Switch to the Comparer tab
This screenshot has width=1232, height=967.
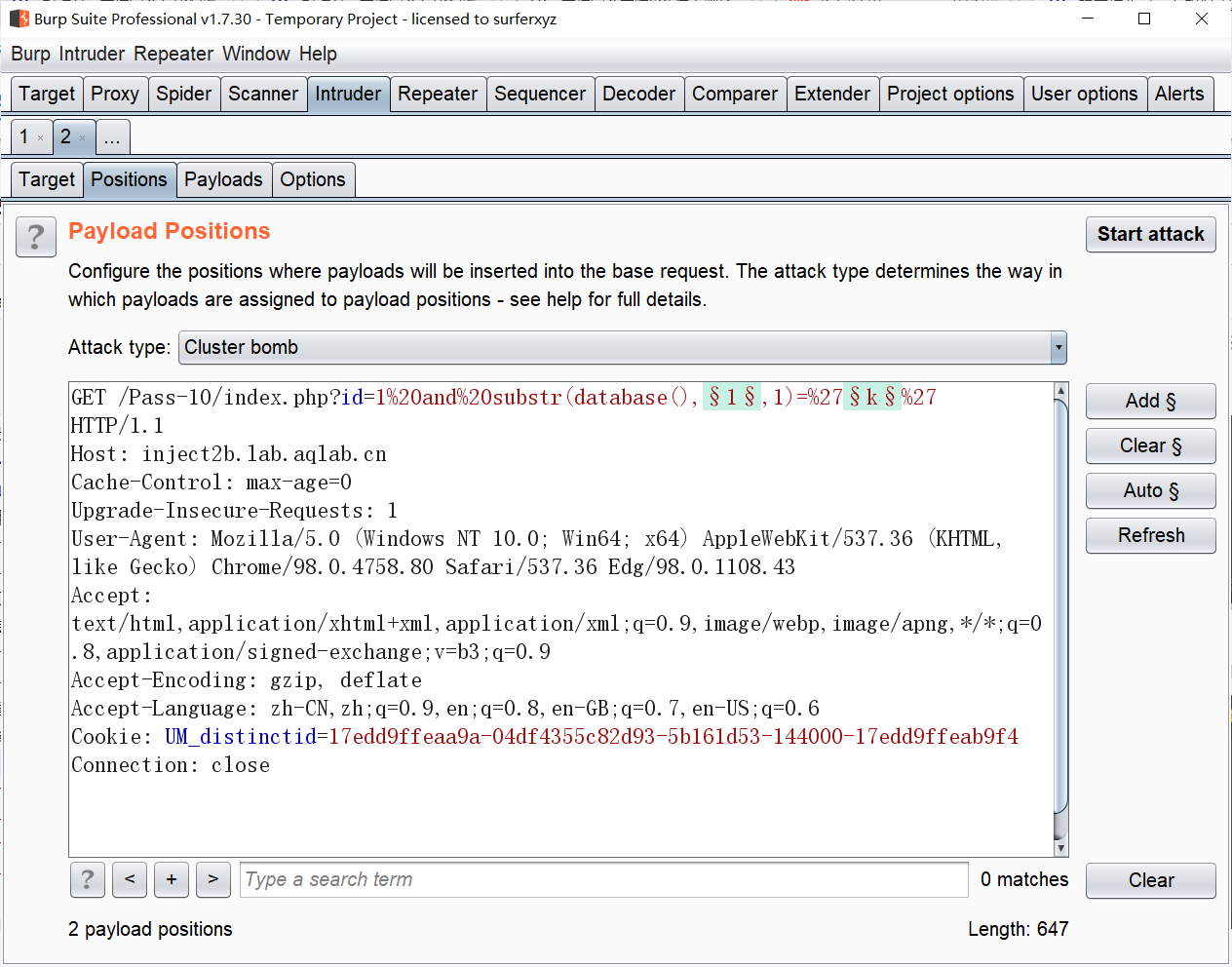pyautogui.click(x=735, y=94)
